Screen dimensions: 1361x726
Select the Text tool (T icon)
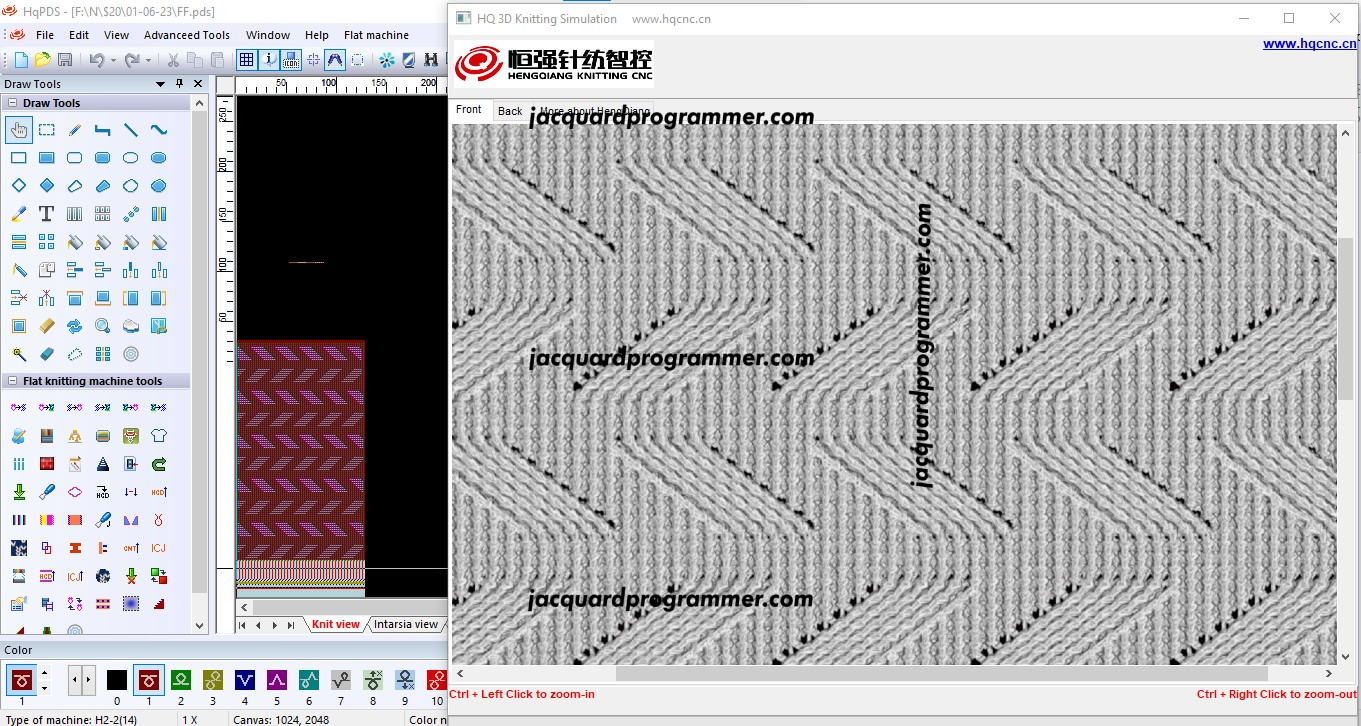tap(47, 213)
